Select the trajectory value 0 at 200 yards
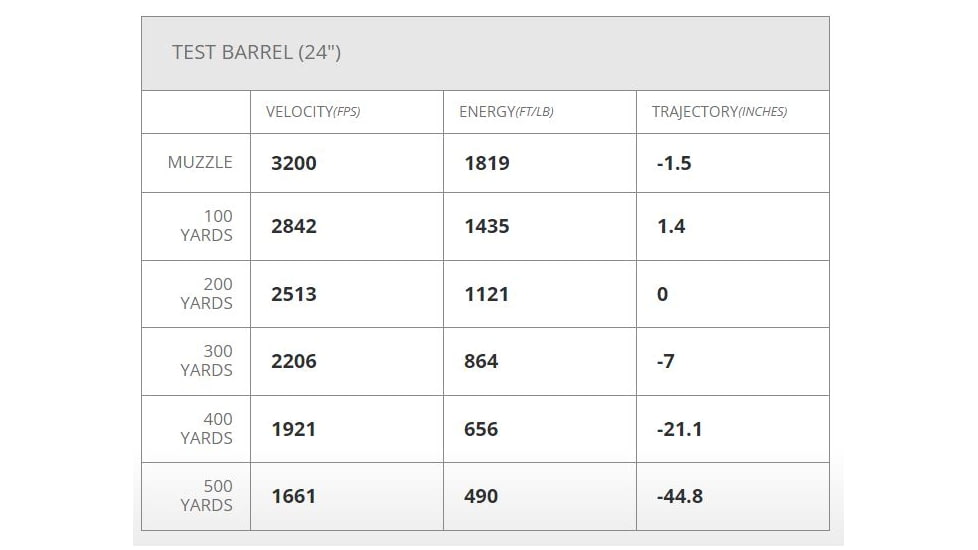 662,295
